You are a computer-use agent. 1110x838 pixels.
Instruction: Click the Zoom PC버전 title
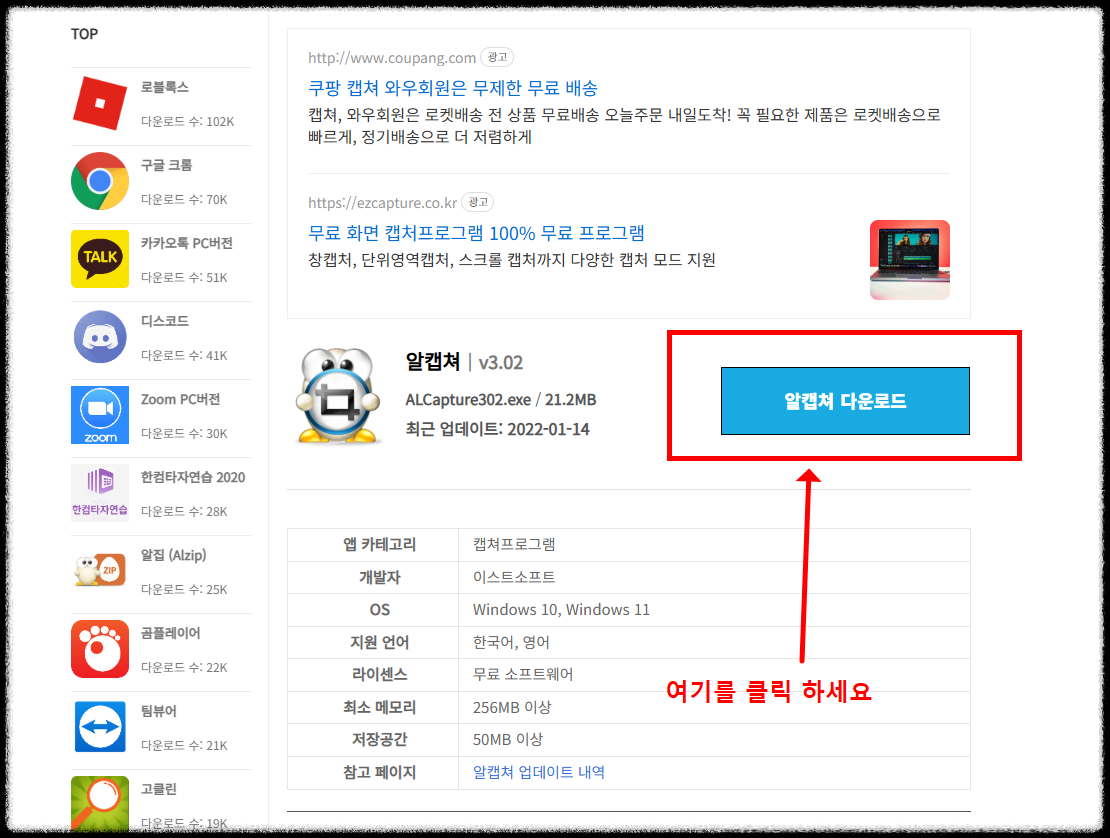tap(181, 399)
